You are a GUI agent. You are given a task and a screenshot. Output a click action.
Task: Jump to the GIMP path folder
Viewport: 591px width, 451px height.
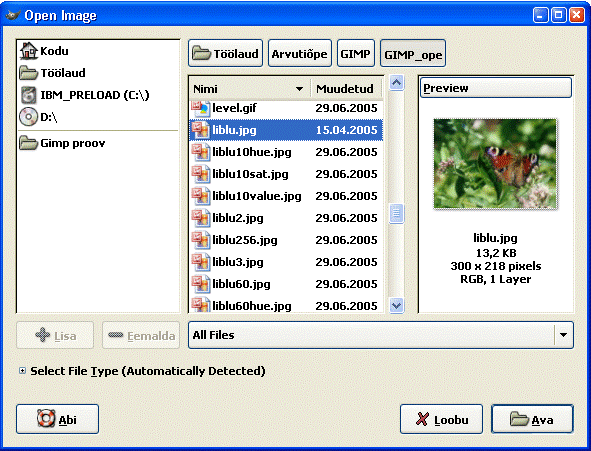pyautogui.click(x=355, y=54)
